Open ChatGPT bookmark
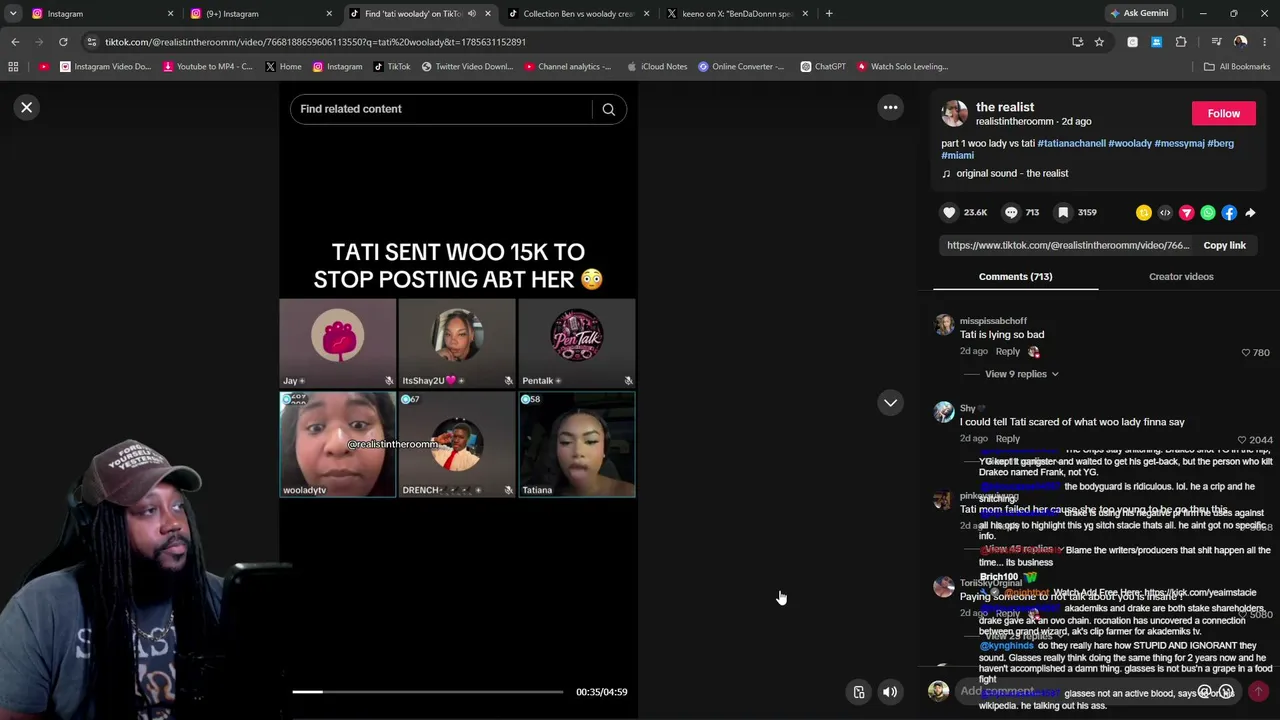Viewport: 1280px width, 720px height. pos(823,67)
